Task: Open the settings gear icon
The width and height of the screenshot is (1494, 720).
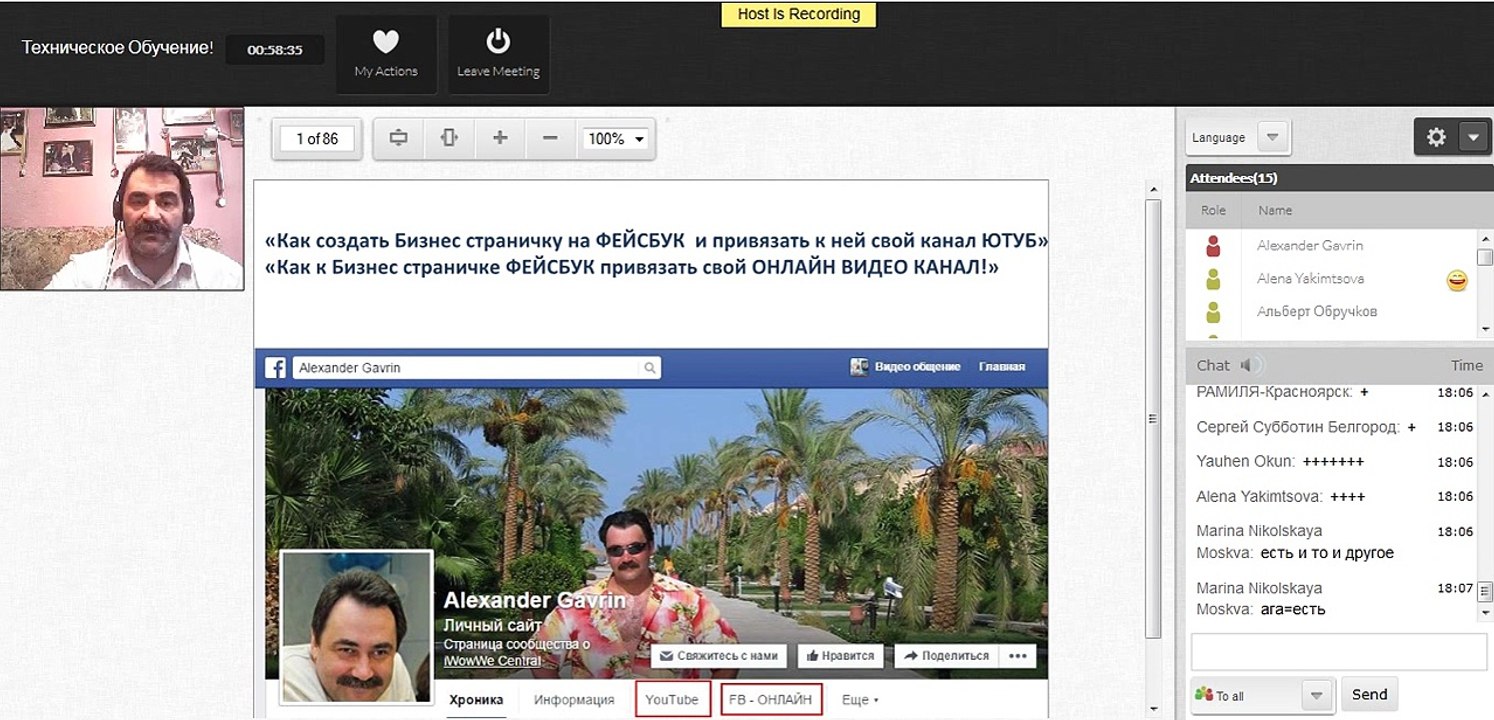Action: click(x=1436, y=137)
